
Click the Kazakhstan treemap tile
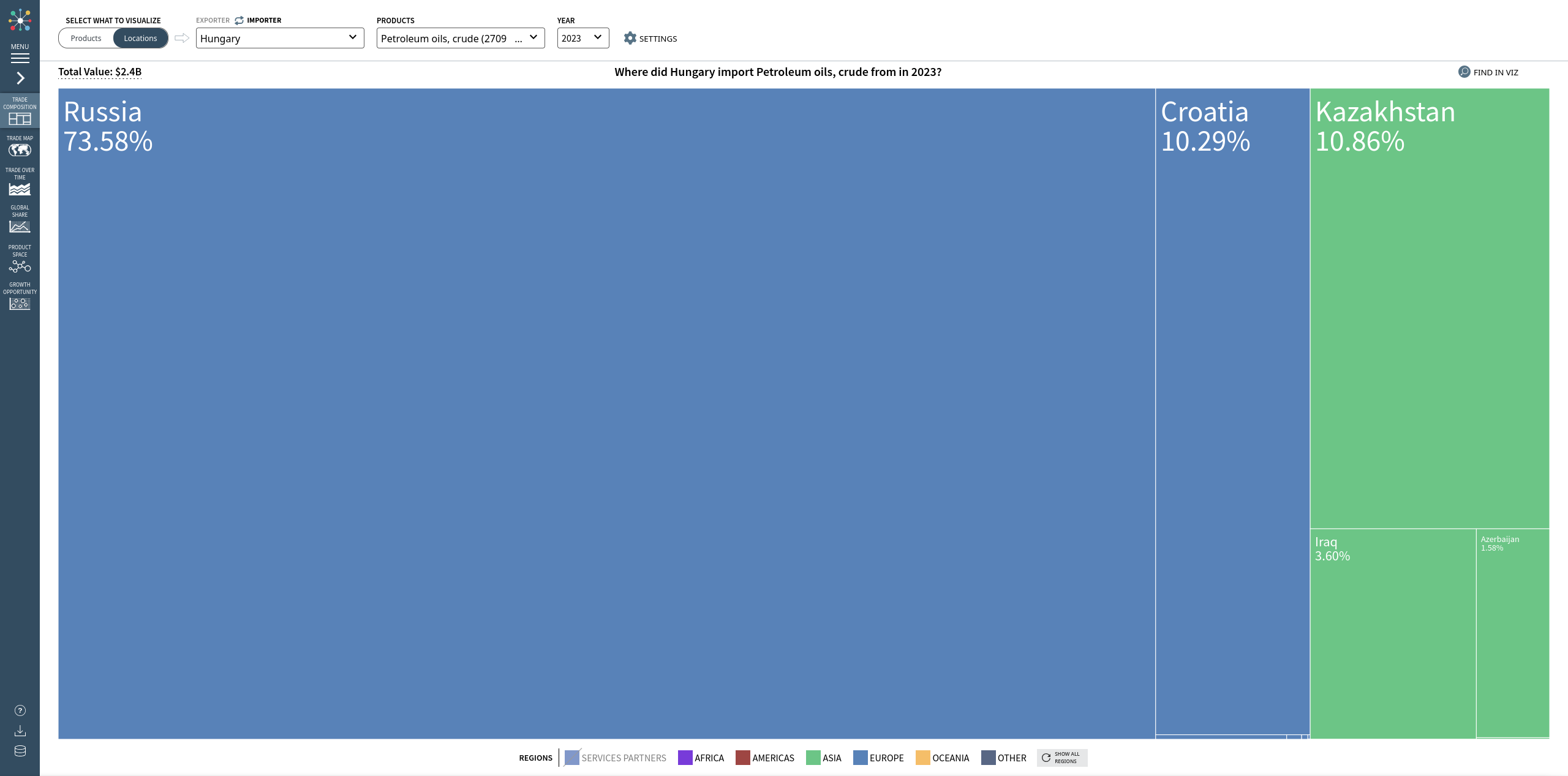tap(1429, 306)
